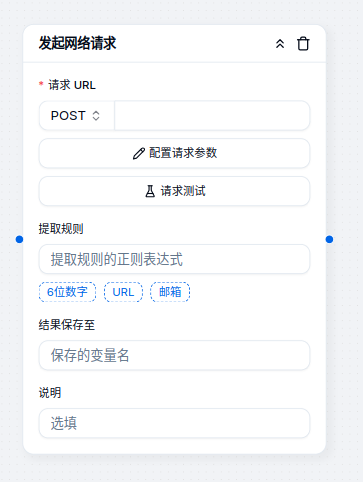Click the pencil icon for request parameters

point(139,154)
